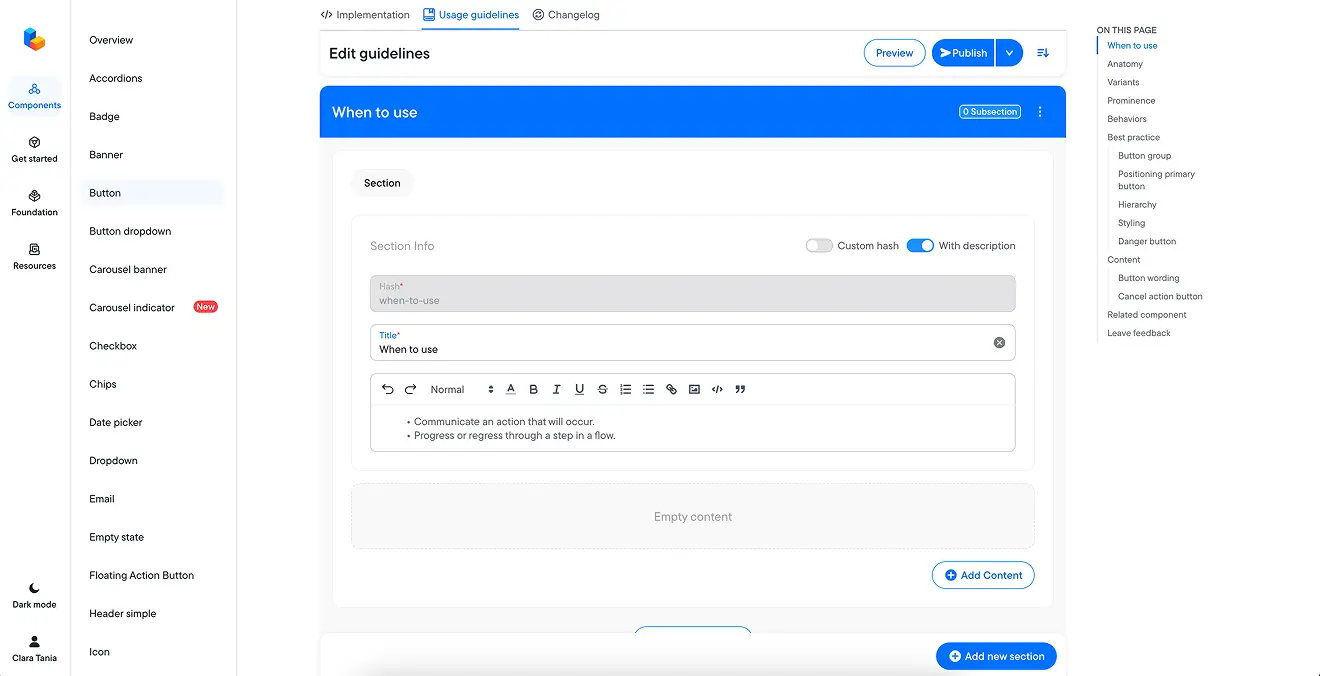Jump to Prominence on this page
This screenshot has height=676, width=1320.
[x=1131, y=101]
